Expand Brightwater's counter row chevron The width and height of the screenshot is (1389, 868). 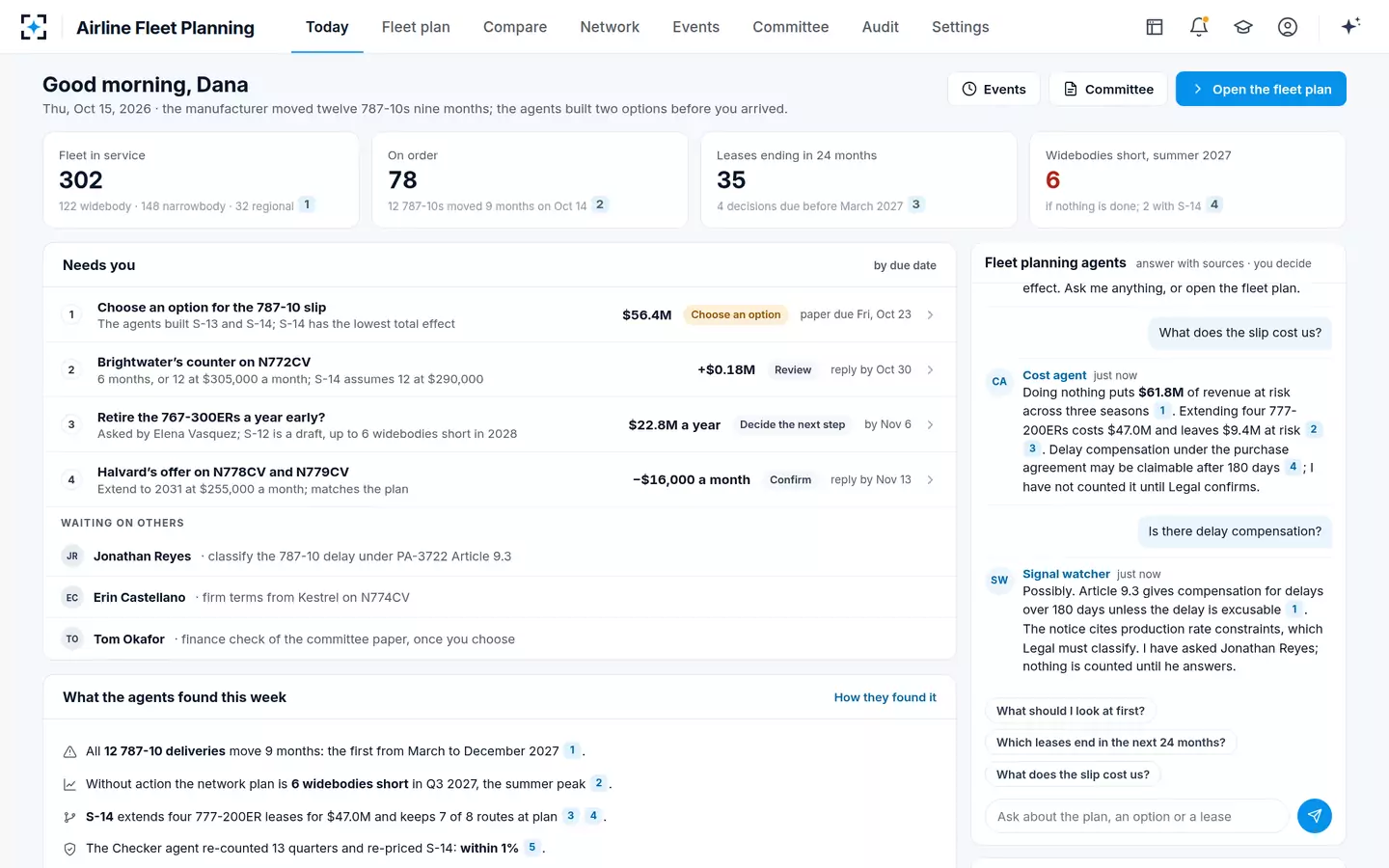(x=930, y=369)
